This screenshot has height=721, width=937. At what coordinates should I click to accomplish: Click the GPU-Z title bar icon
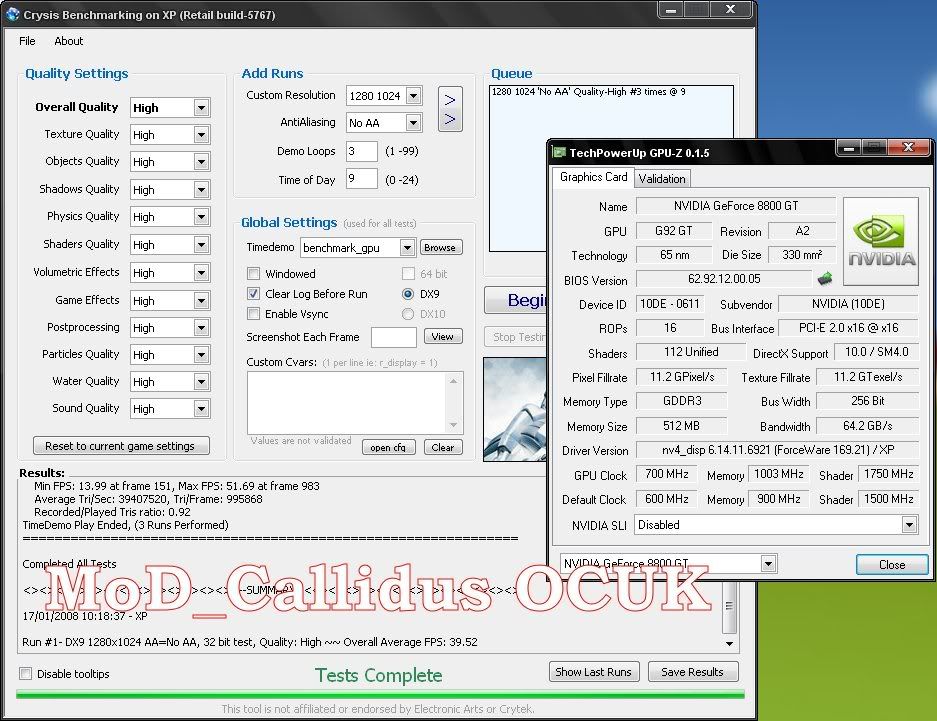[x=559, y=152]
